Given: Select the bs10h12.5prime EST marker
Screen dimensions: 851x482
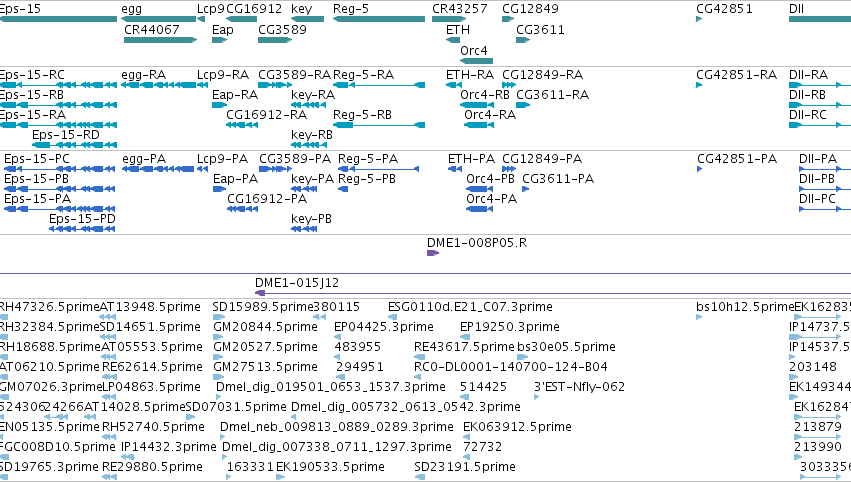Looking at the screenshot, I should (699, 317).
